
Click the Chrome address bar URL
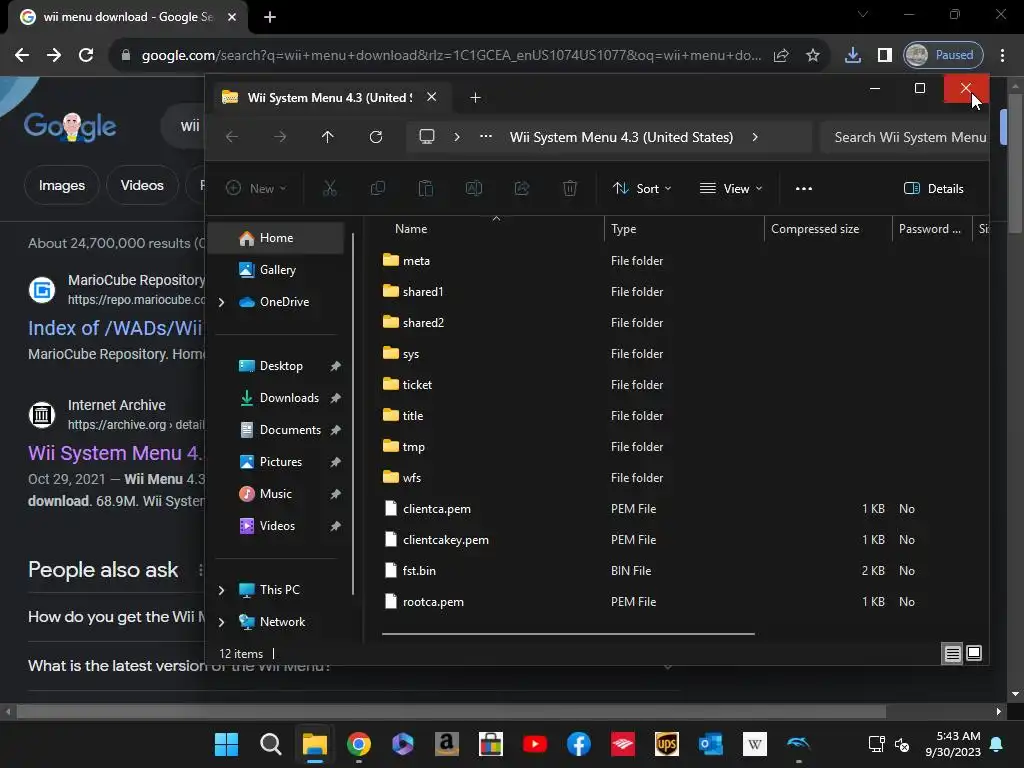(x=451, y=55)
